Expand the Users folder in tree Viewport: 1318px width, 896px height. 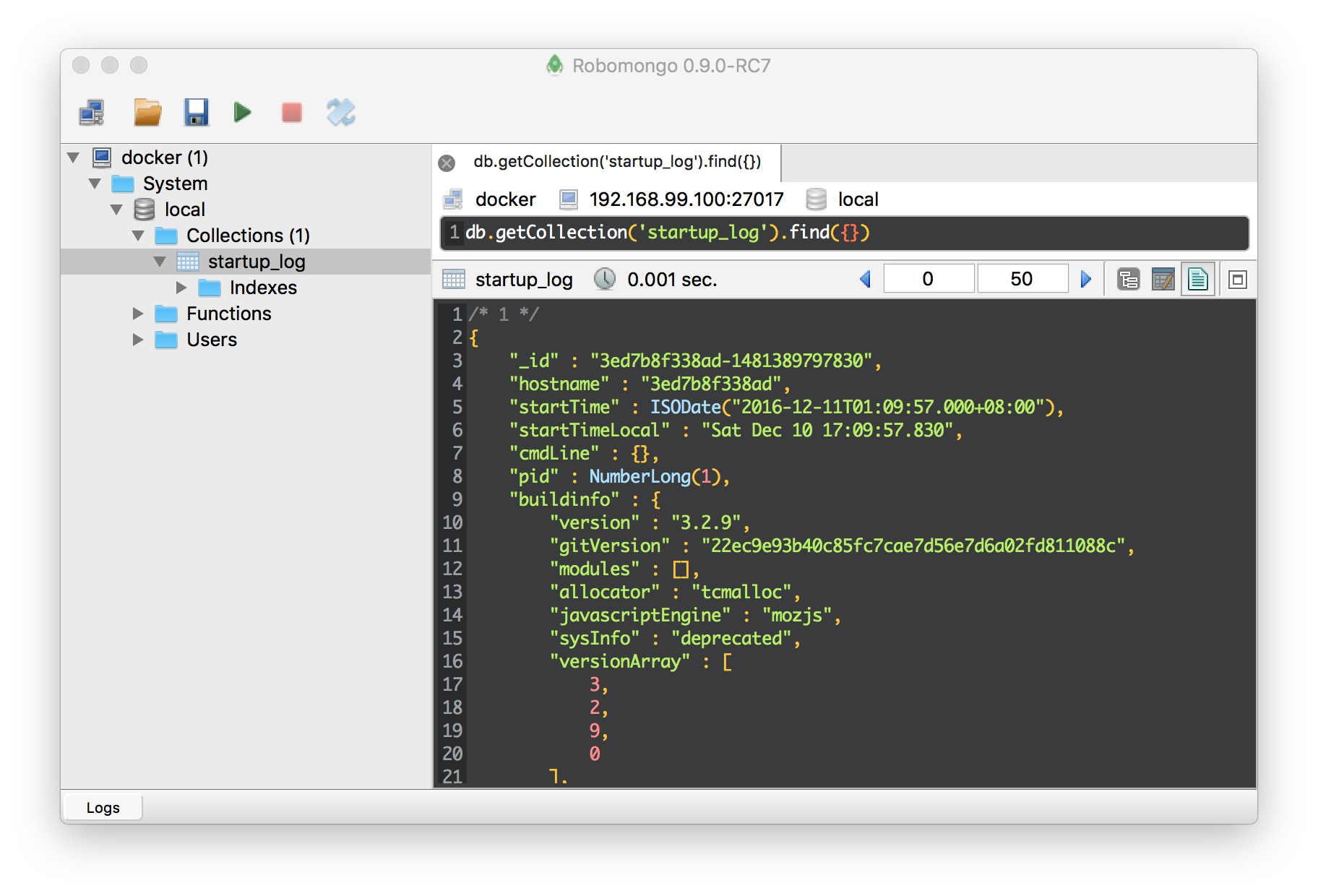point(138,340)
